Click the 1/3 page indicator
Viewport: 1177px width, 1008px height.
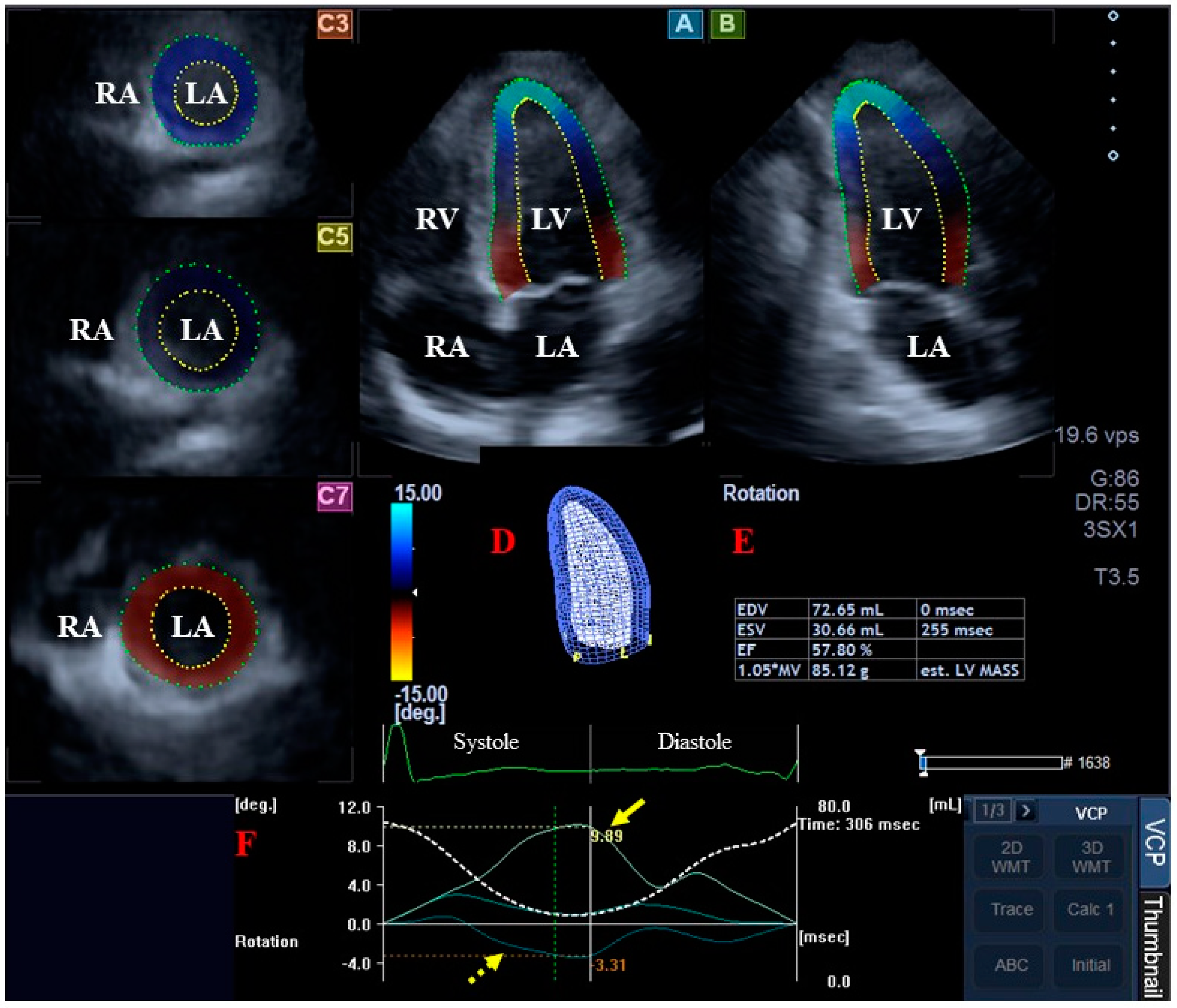(993, 810)
